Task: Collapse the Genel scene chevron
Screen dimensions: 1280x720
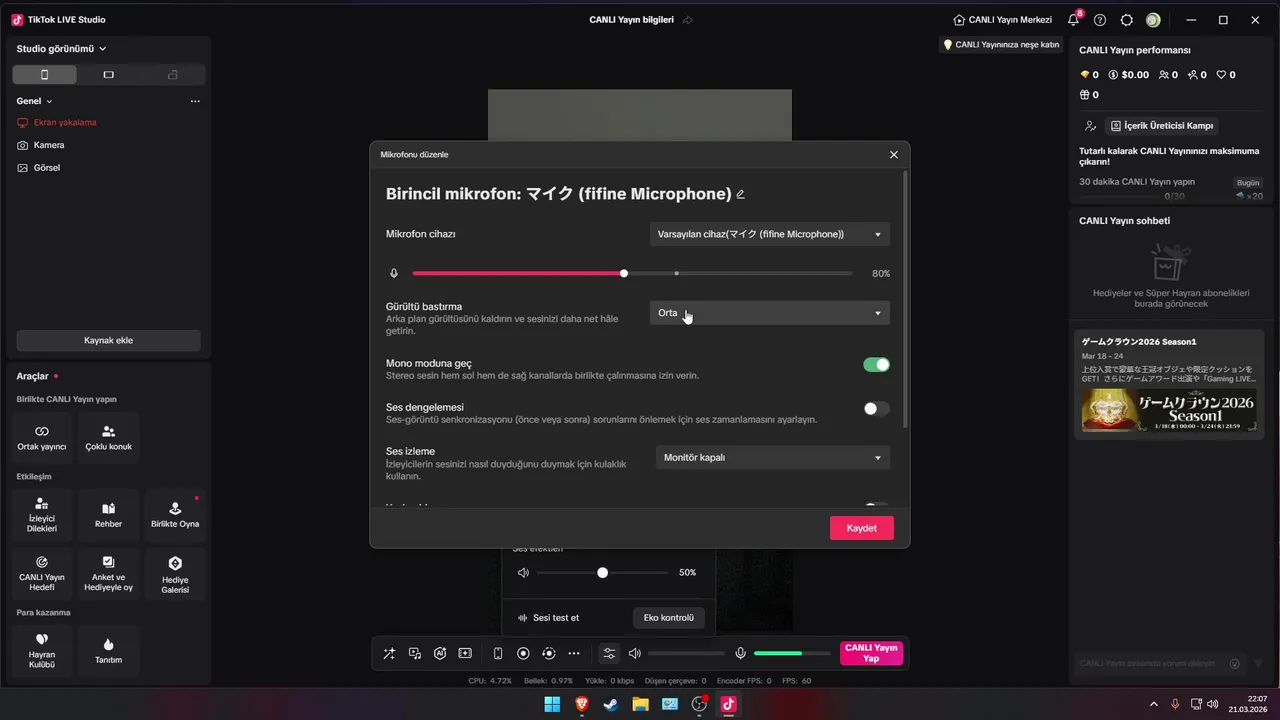Action: (x=49, y=101)
